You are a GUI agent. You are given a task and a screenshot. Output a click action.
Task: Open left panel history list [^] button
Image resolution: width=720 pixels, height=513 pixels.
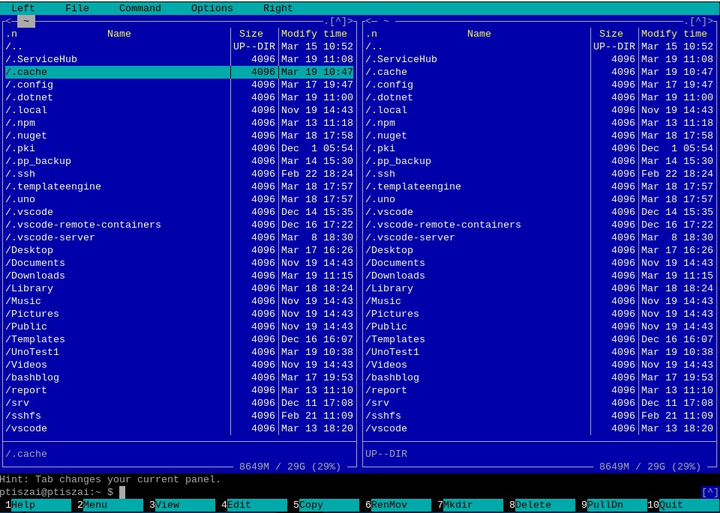(x=338, y=21)
